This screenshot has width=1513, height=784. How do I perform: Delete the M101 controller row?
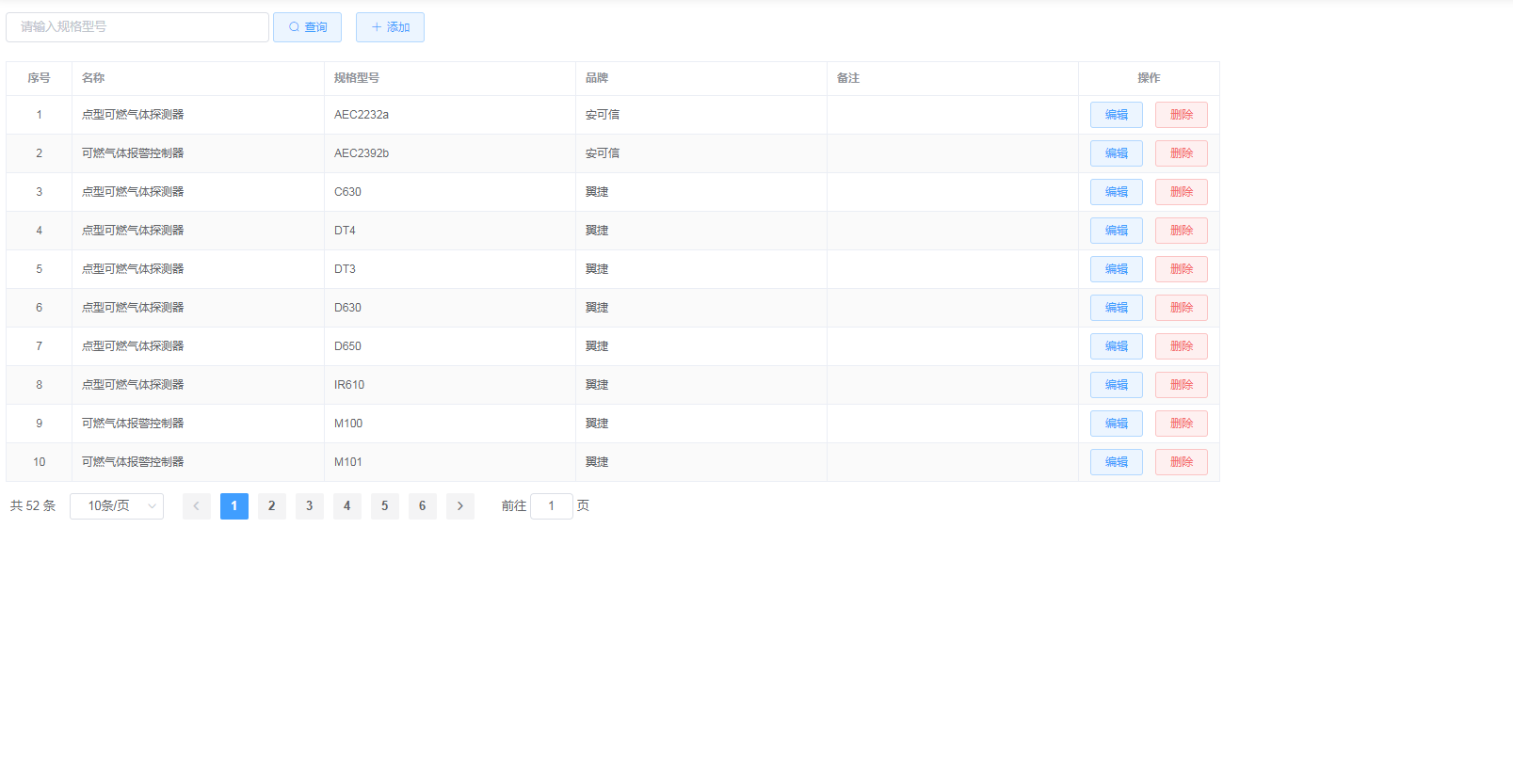click(x=1181, y=462)
